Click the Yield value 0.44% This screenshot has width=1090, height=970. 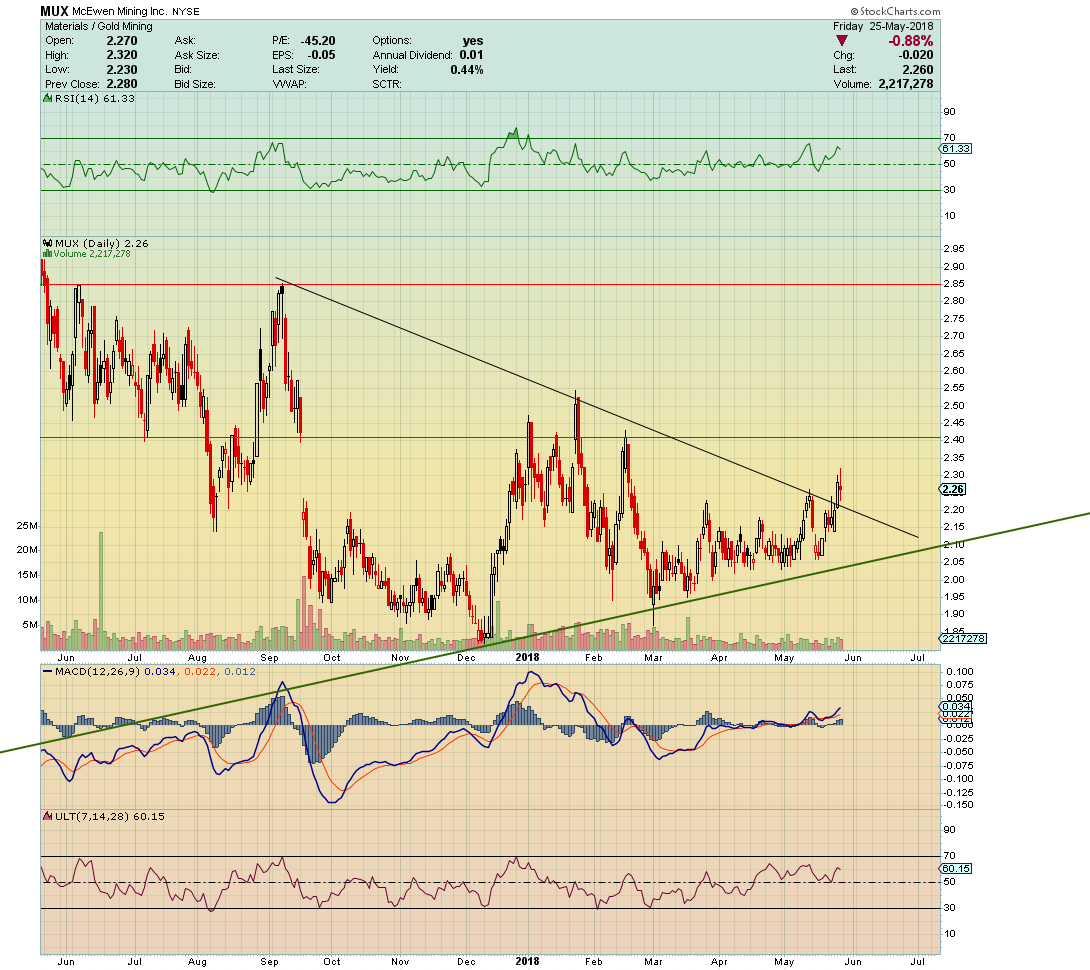[x=466, y=70]
